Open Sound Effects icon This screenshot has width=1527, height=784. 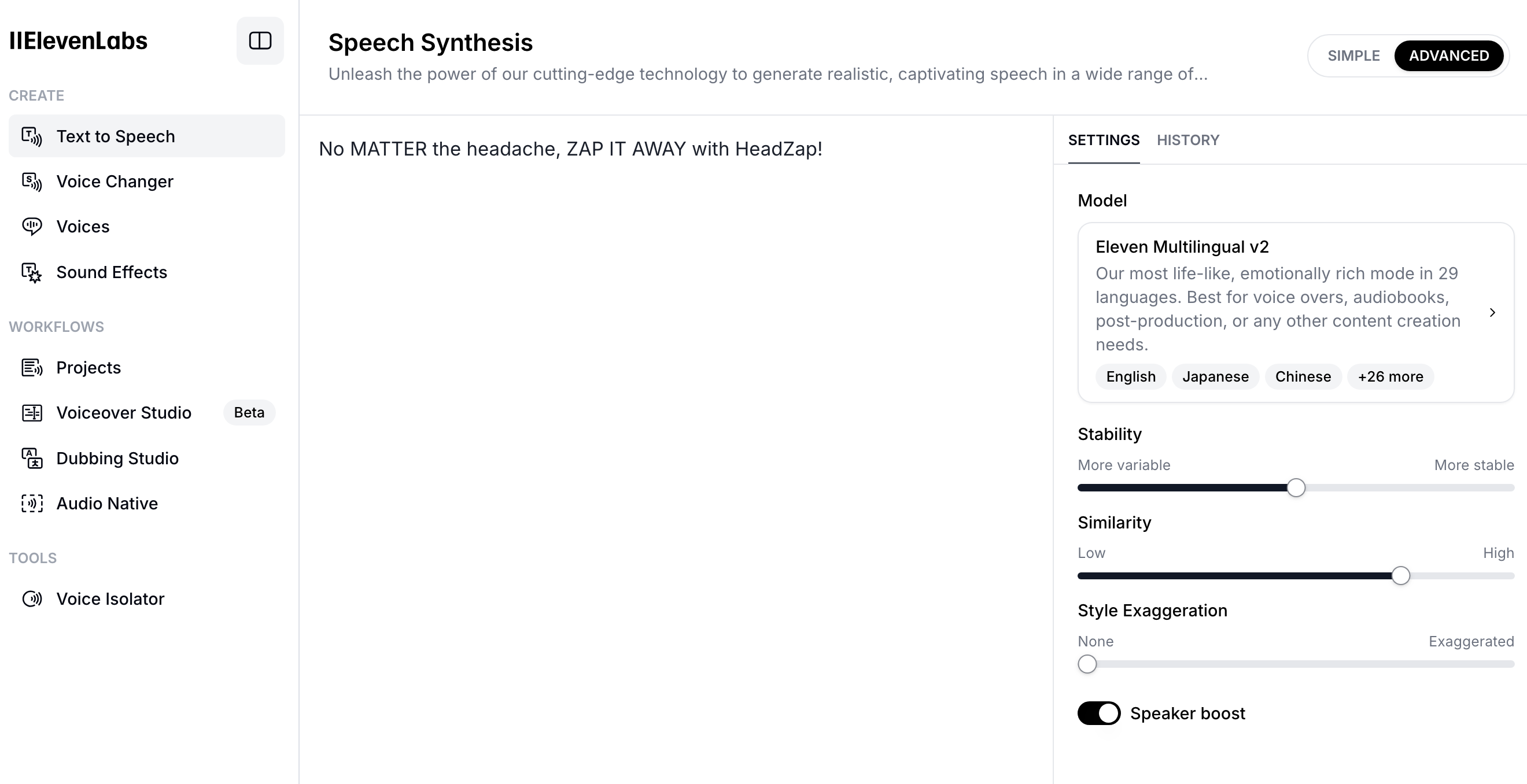(31, 272)
